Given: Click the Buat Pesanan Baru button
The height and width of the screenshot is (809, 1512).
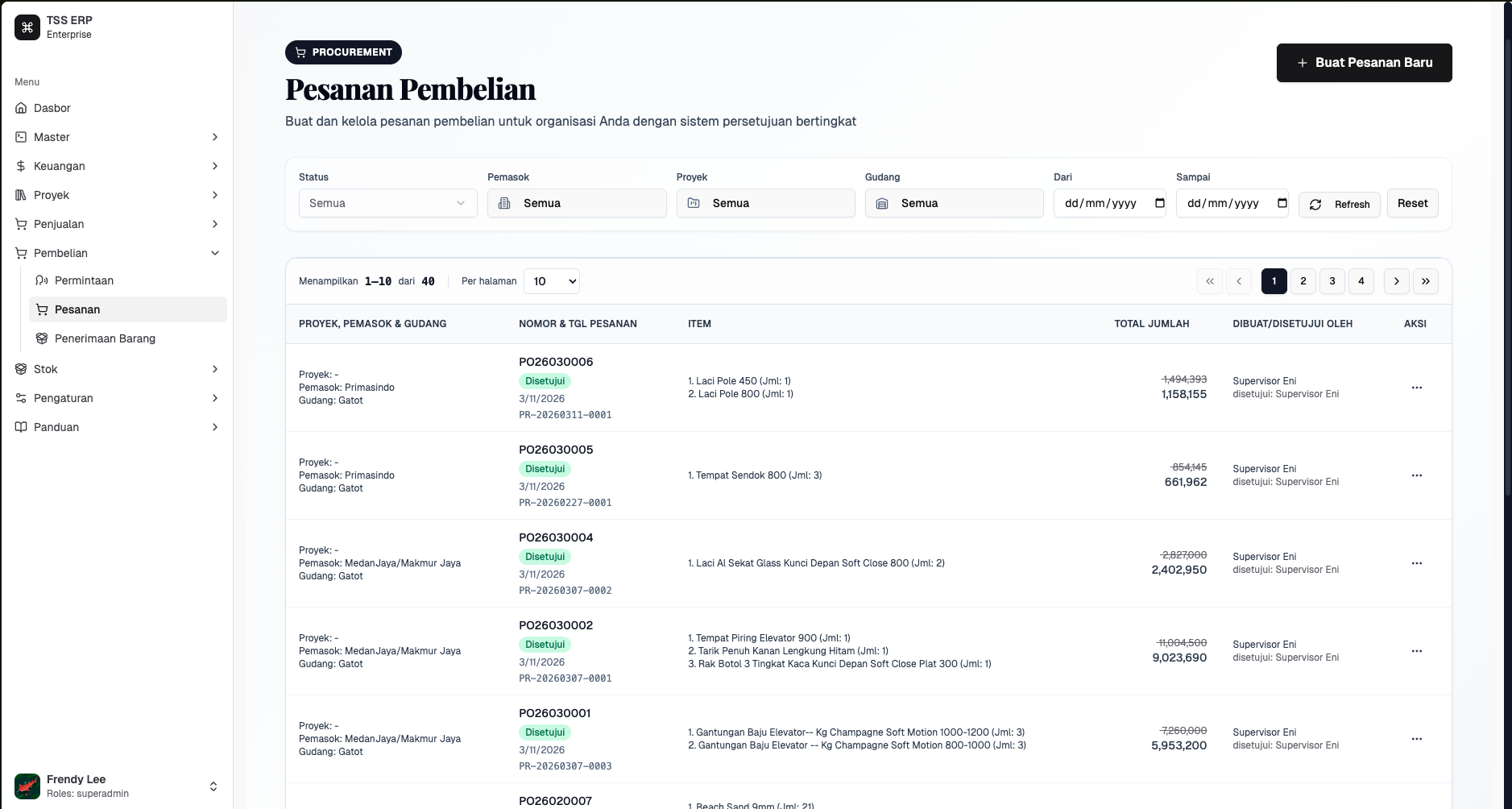Looking at the screenshot, I should [1363, 62].
